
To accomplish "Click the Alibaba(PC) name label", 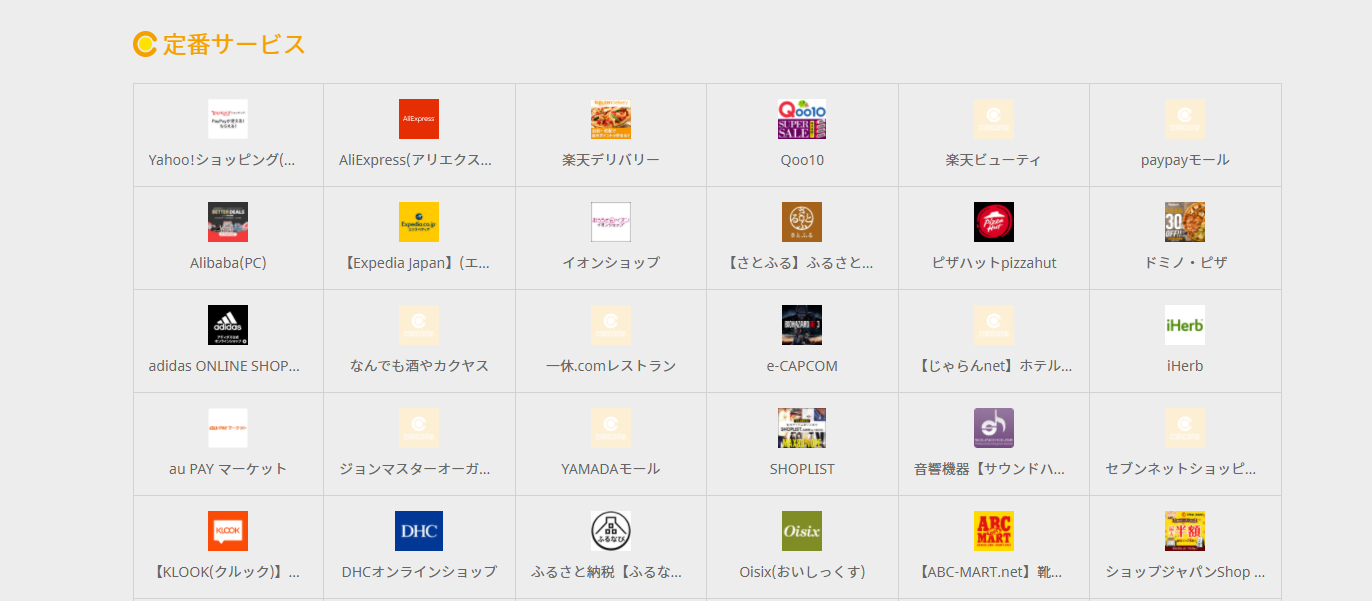I will pyautogui.click(x=228, y=263).
